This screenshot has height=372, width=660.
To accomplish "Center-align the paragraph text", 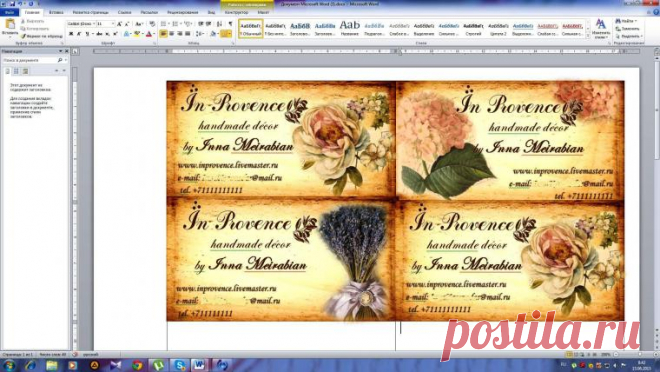I will tap(172, 34).
